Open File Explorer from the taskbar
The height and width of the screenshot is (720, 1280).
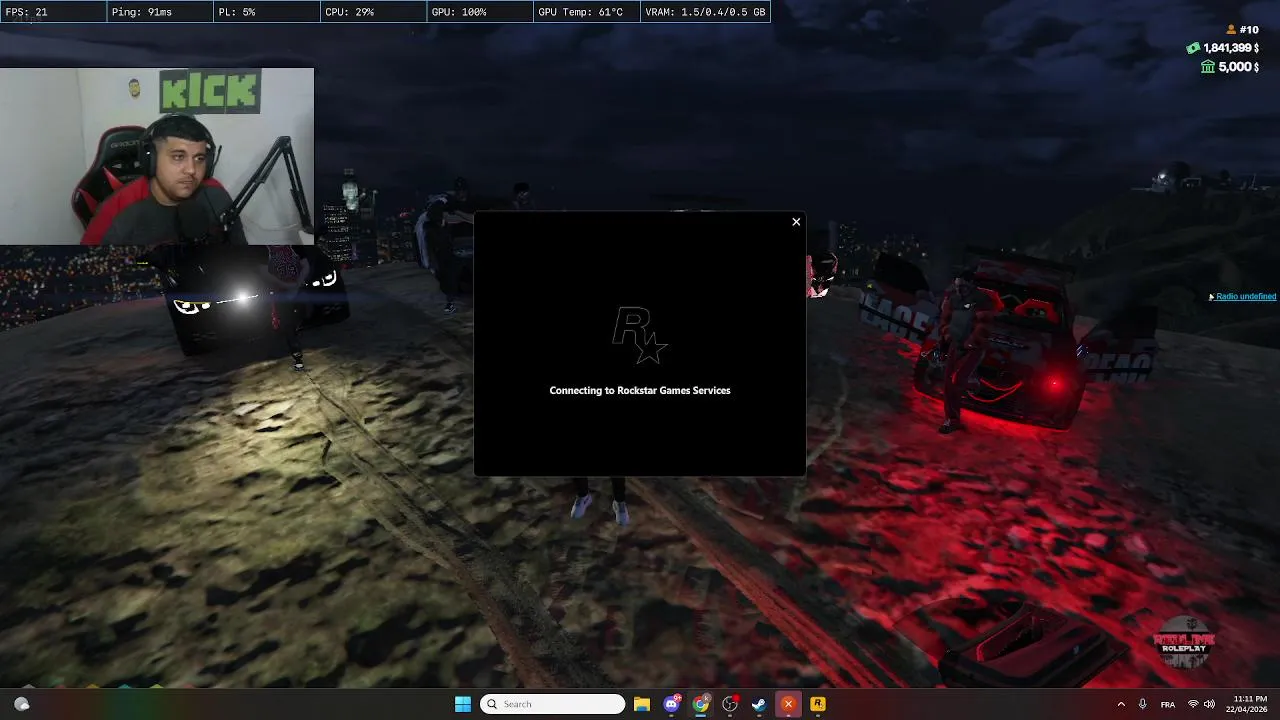point(642,704)
